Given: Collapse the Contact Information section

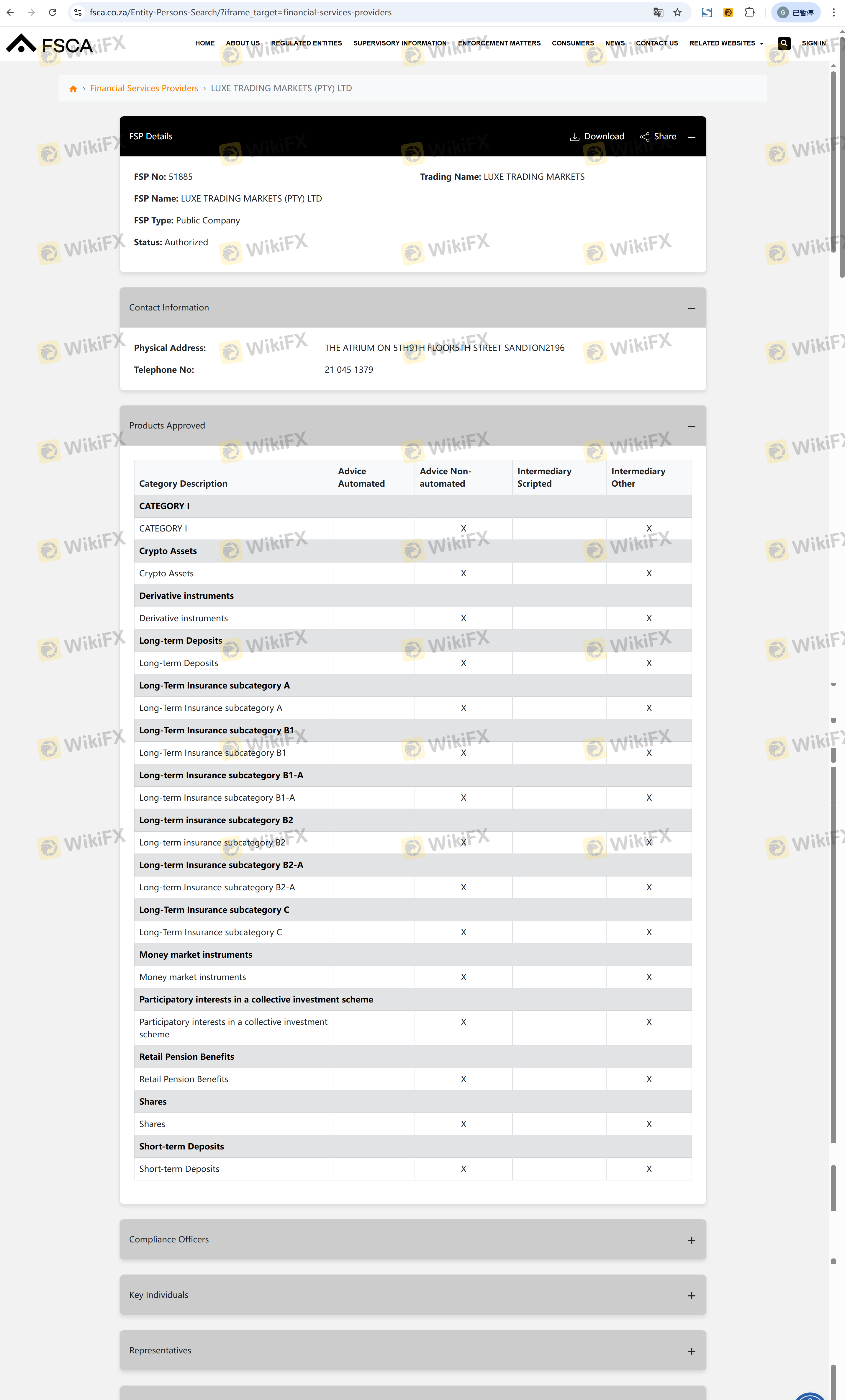Looking at the screenshot, I should tap(692, 308).
